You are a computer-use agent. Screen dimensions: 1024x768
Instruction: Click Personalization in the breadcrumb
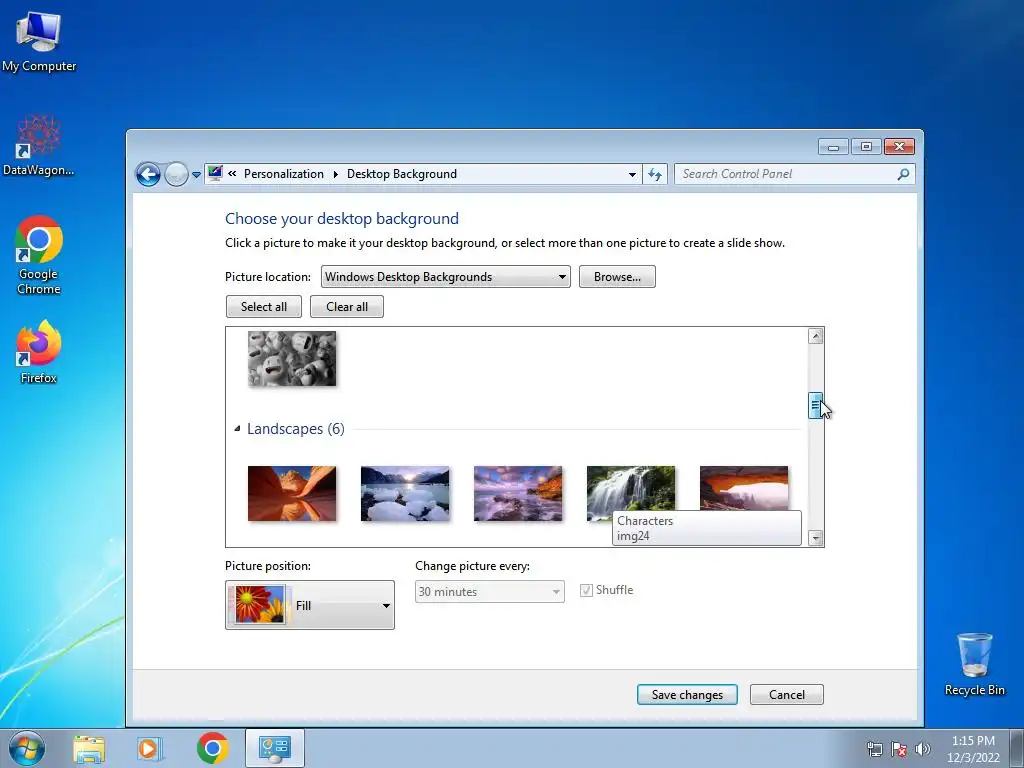(283, 174)
